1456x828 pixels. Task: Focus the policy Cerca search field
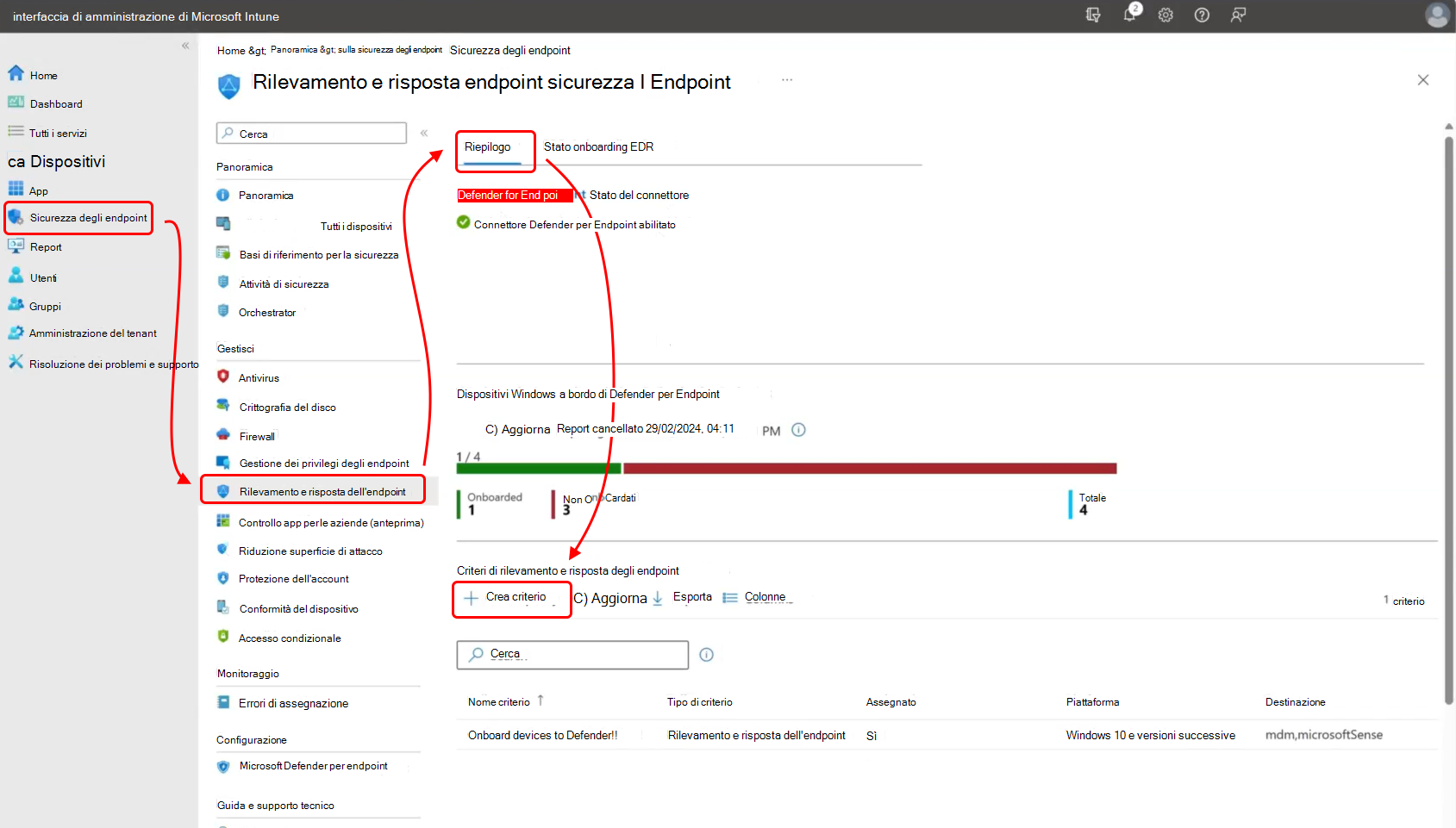click(572, 655)
